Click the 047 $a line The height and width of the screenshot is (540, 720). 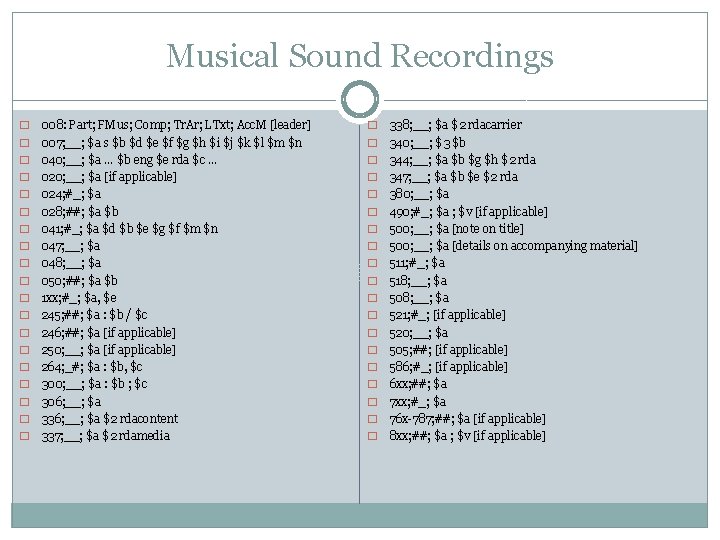point(71,246)
